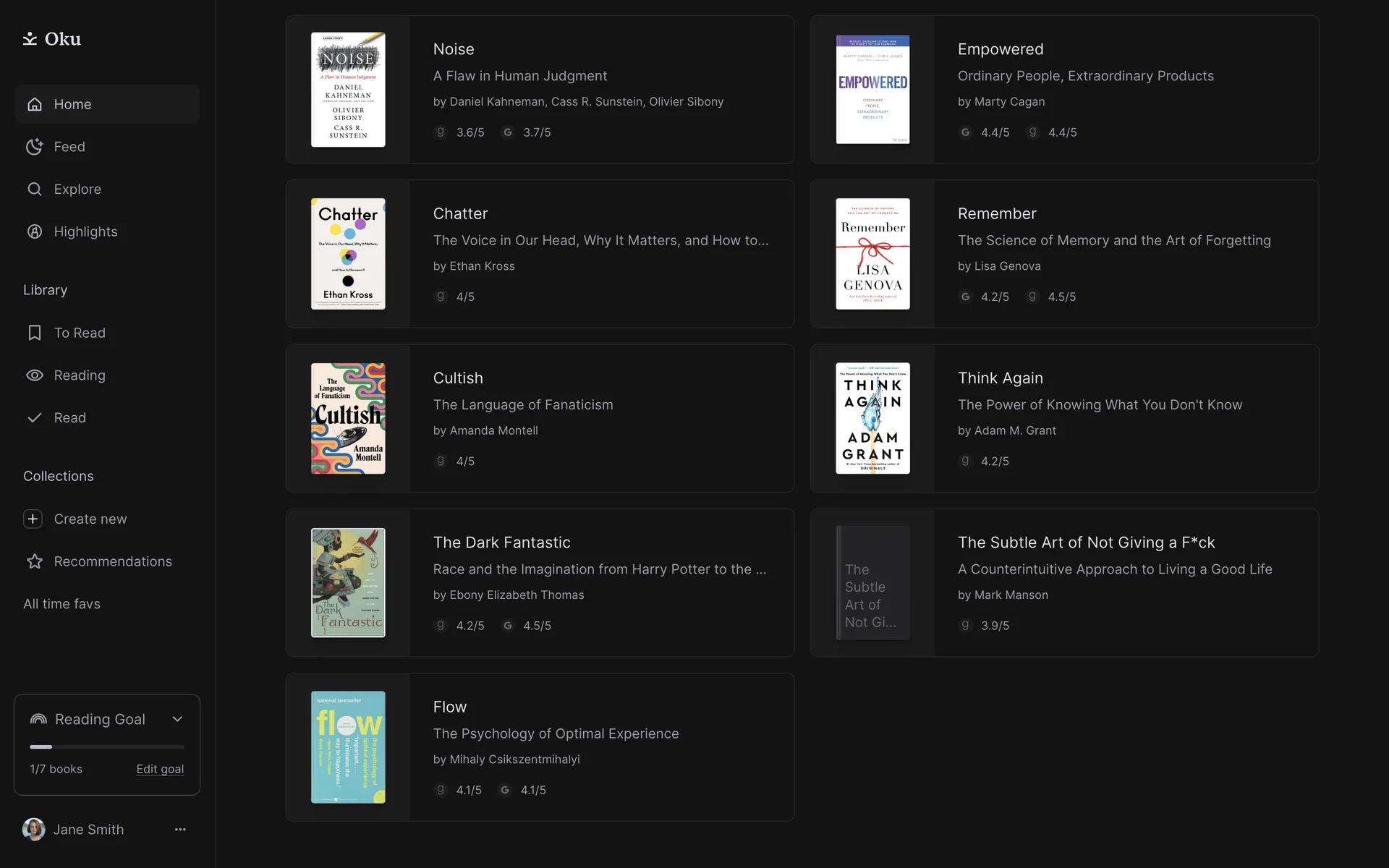
Task: Click the Reading eye icon
Action: [34, 375]
